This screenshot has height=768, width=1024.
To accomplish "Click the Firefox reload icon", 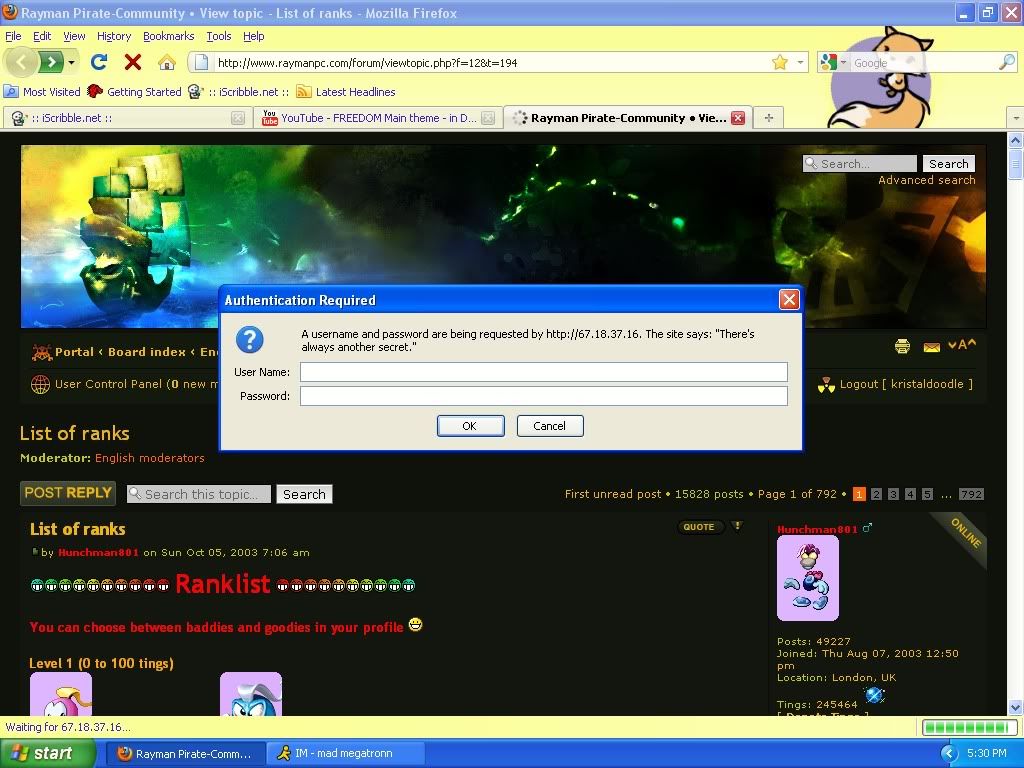I will click(x=99, y=62).
